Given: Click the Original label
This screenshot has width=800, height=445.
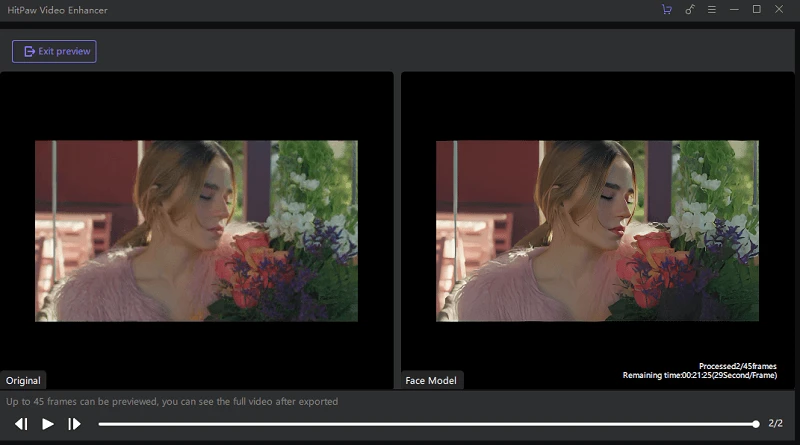Looking at the screenshot, I should click(23, 381).
